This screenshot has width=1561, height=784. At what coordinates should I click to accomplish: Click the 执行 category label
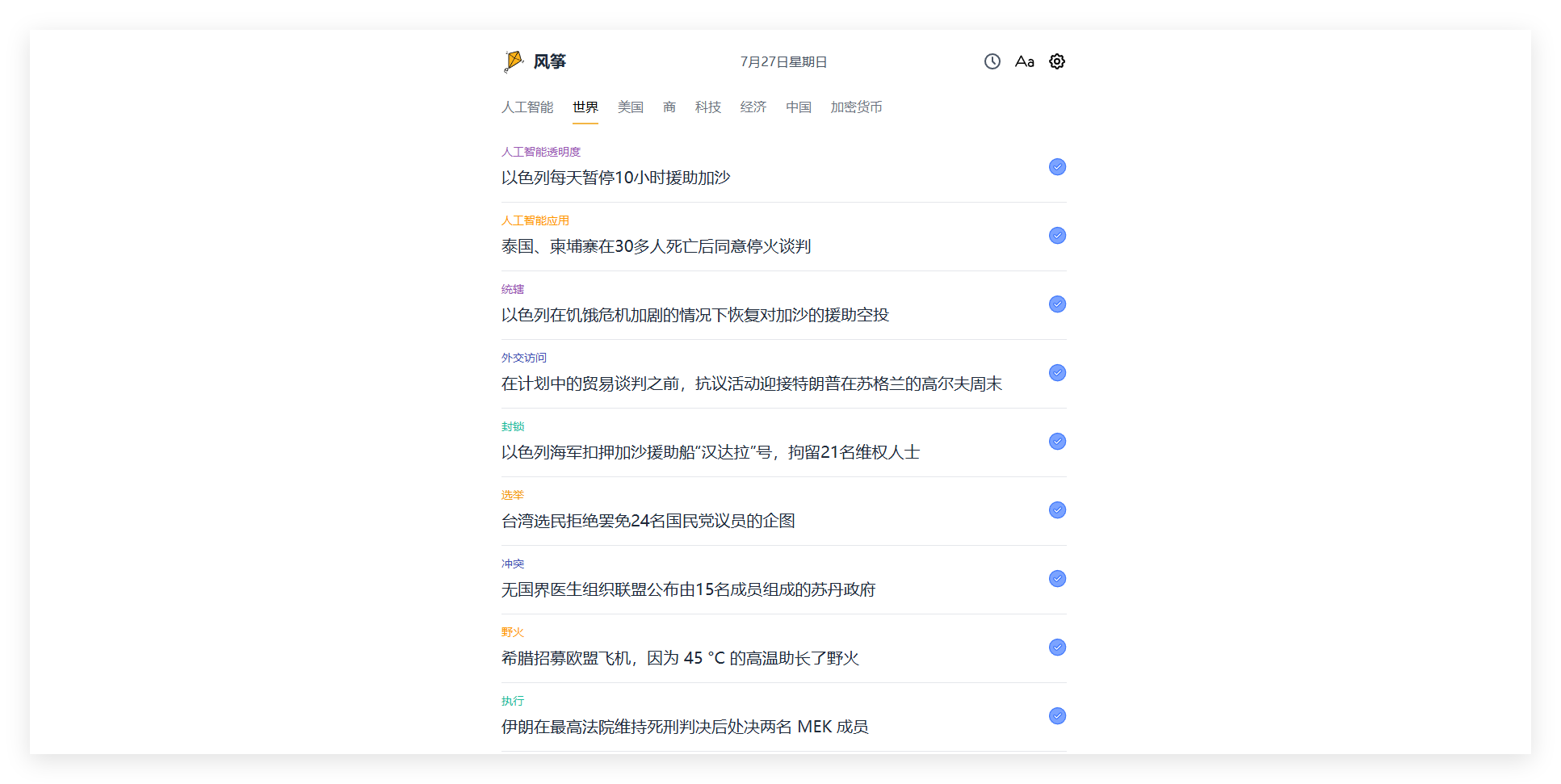click(x=513, y=701)
